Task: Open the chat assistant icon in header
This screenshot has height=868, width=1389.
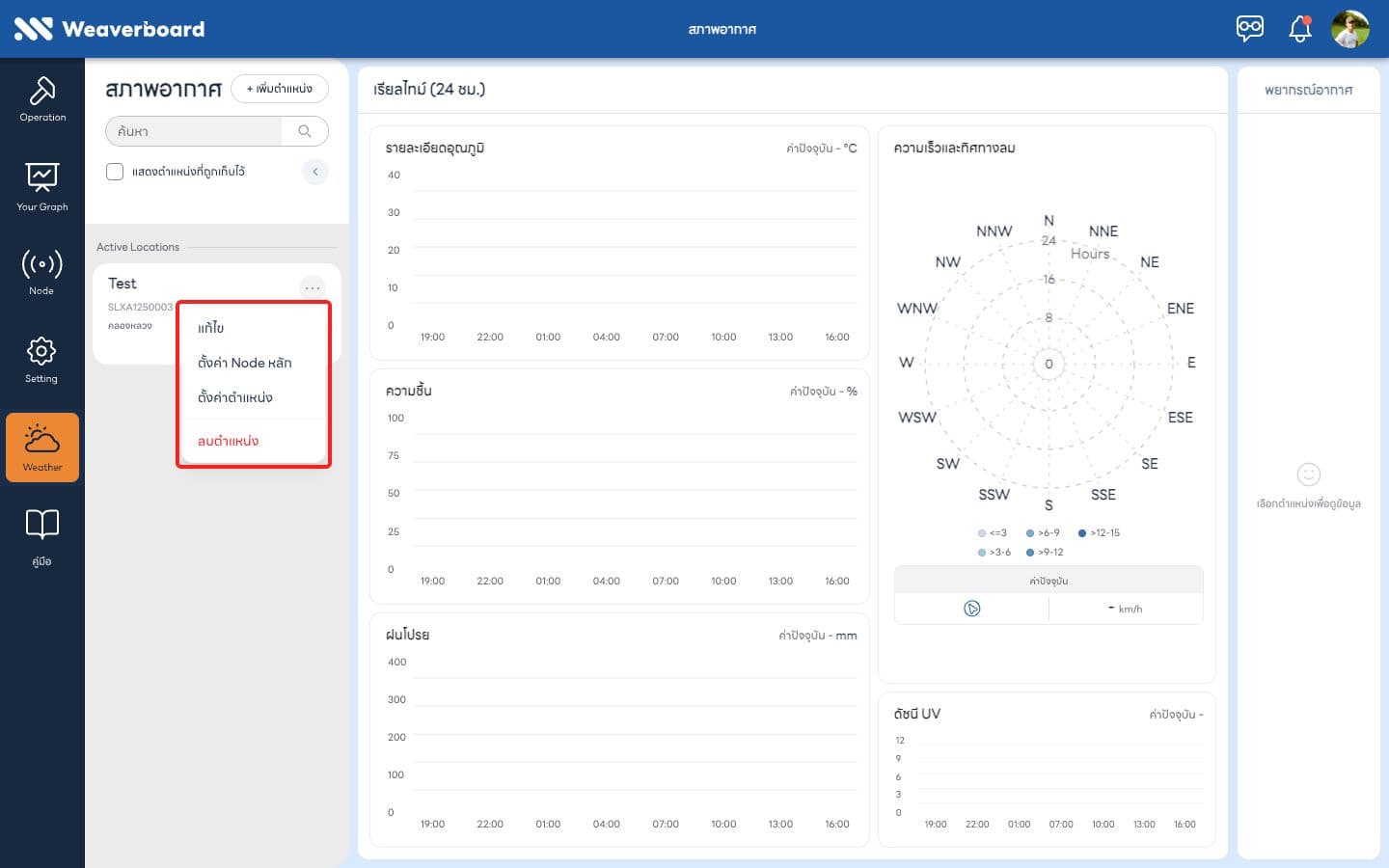Action: [x=1250, y=28]
